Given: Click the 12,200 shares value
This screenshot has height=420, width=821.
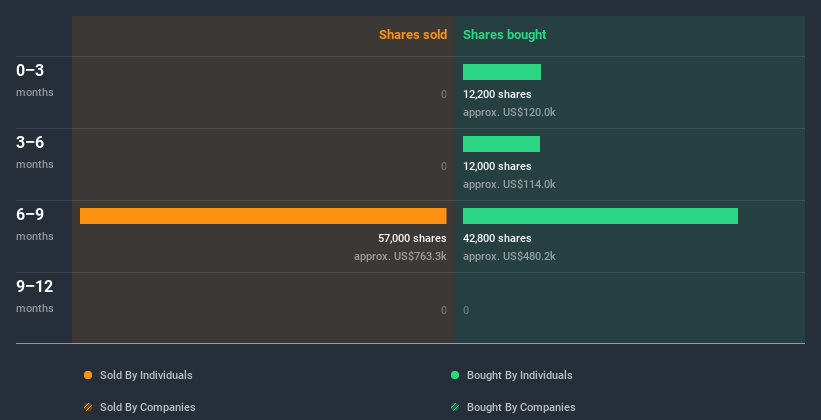Looking at the screenshot, I should click(497, 94).
